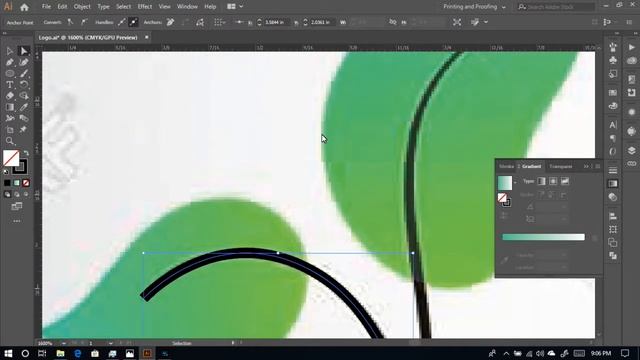Open artboard number dropdown in status bar

(x=111, y=343)
